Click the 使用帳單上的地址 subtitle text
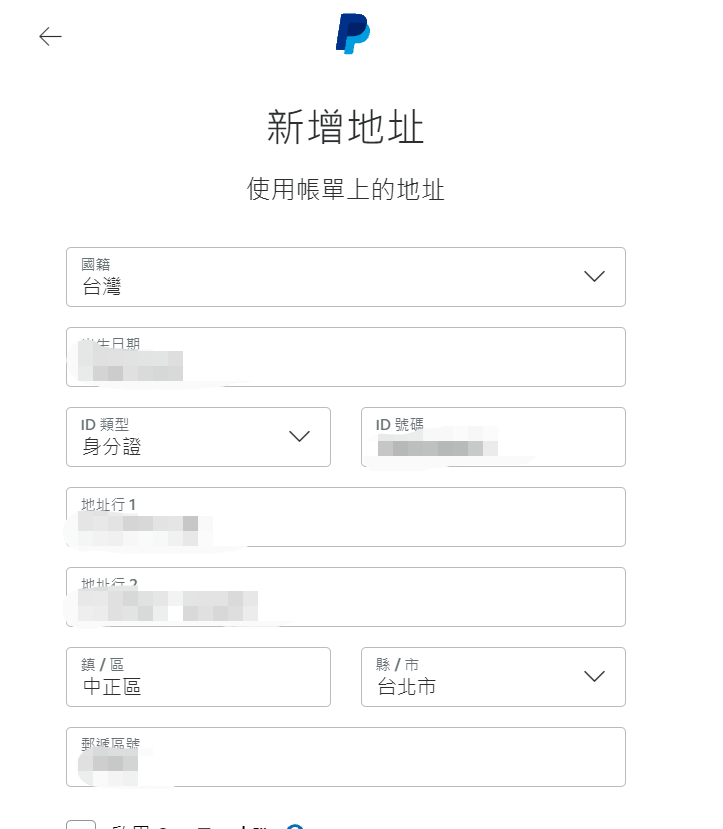The height and width of the screenshot is (829, 723). click(x=346, y=189)
